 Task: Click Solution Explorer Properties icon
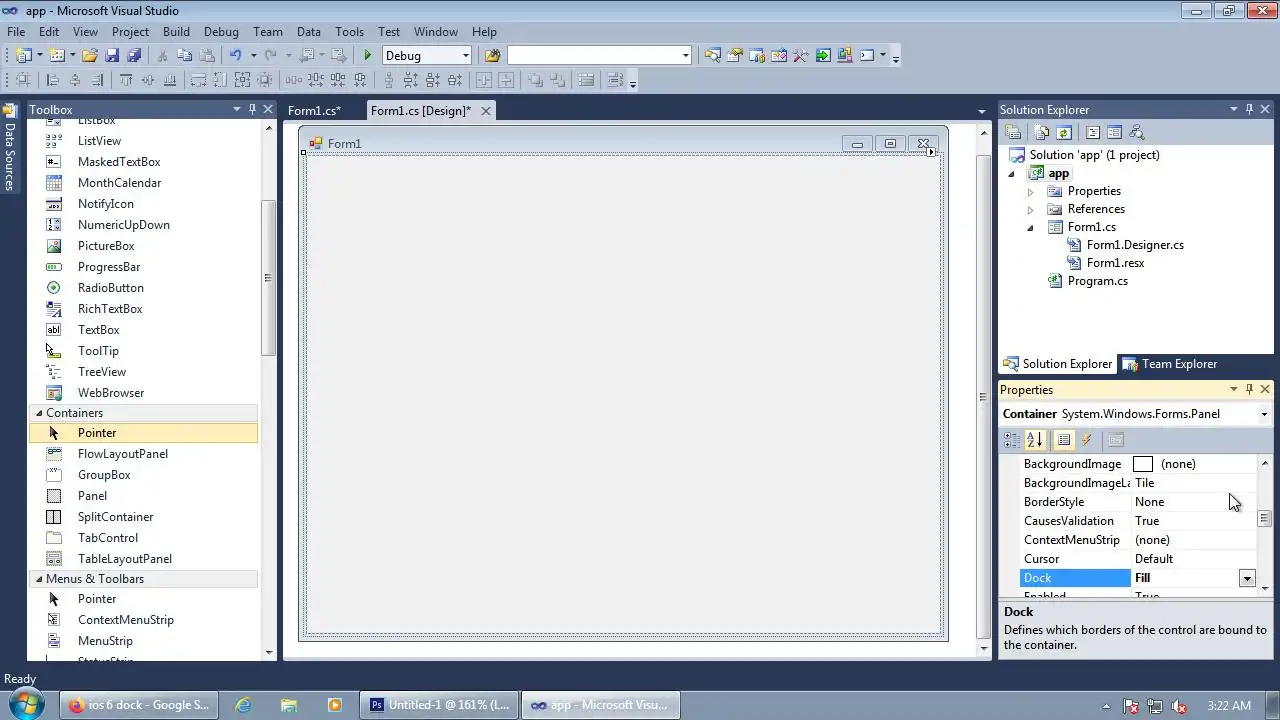pyautogui.click(x=1013, y=132)
